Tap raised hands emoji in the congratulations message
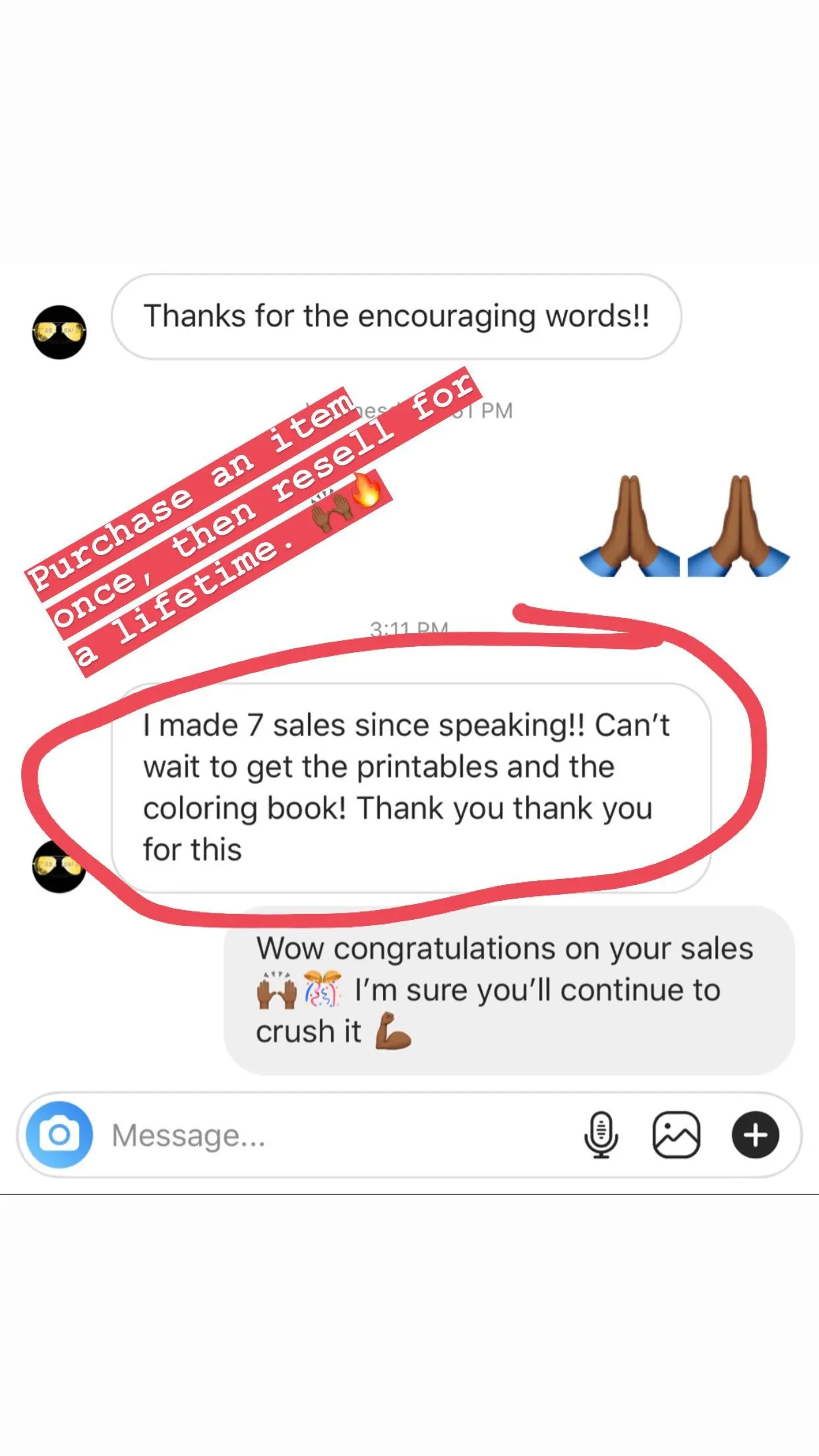The height and width of the screenshot is (1456, 819). [276, 989]
